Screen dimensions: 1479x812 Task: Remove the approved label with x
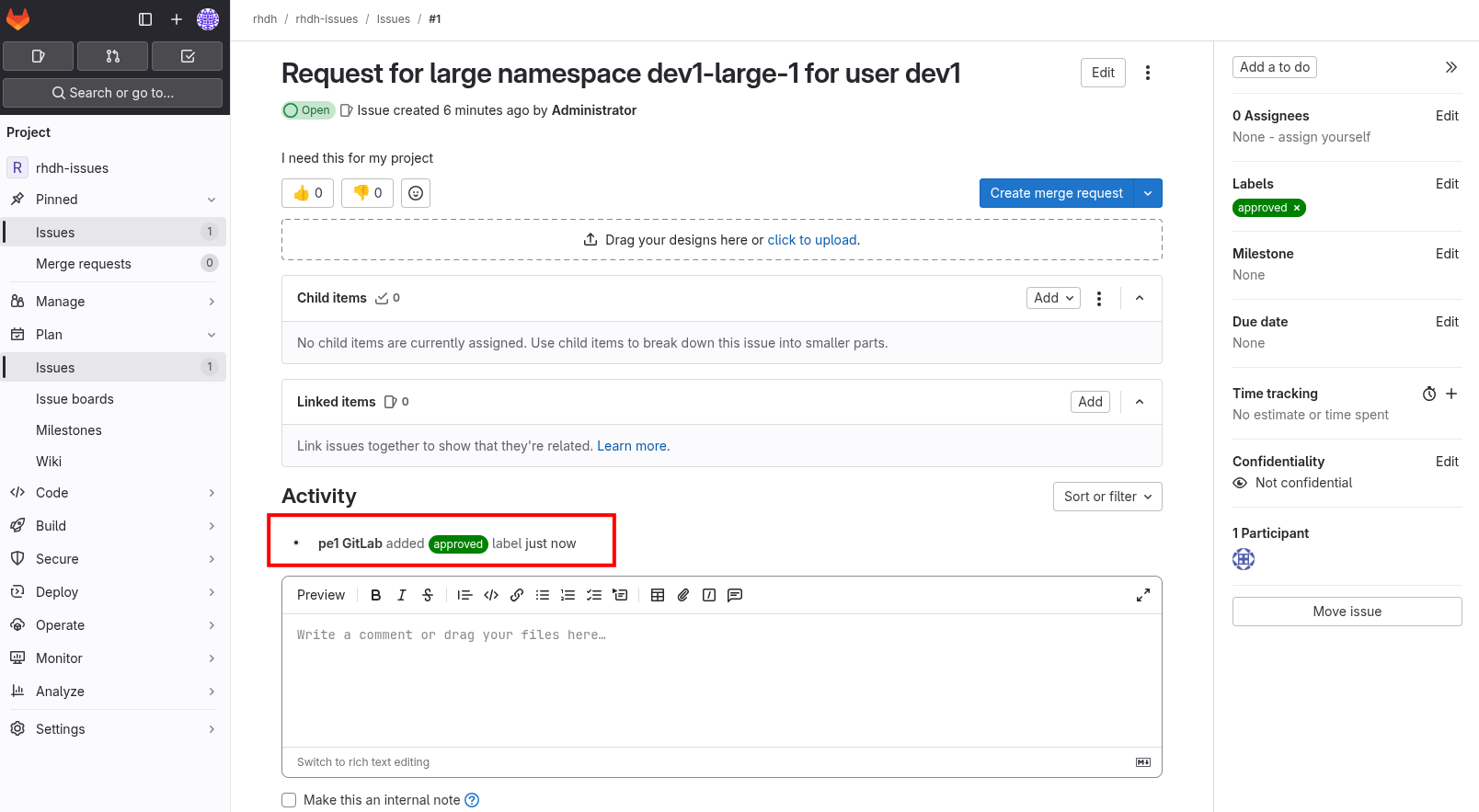[1297, 208]
